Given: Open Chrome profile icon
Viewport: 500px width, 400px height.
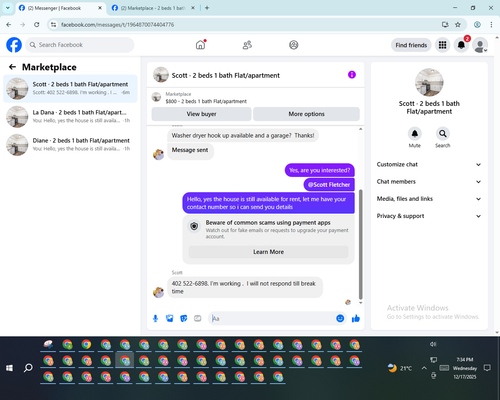Looking at the screenshot, I should pyautogui.click(x=477, y=25).
